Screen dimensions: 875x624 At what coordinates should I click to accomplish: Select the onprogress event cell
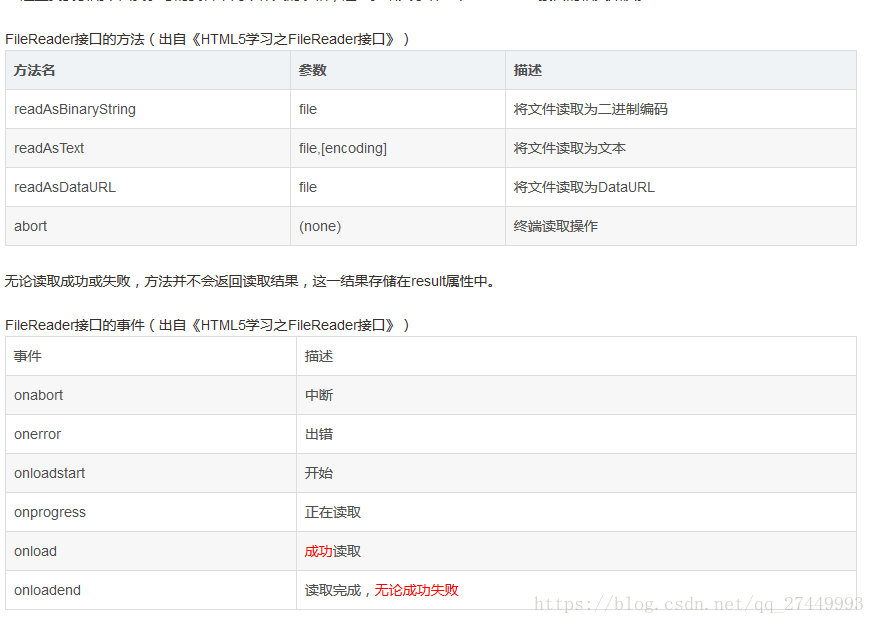151,512
